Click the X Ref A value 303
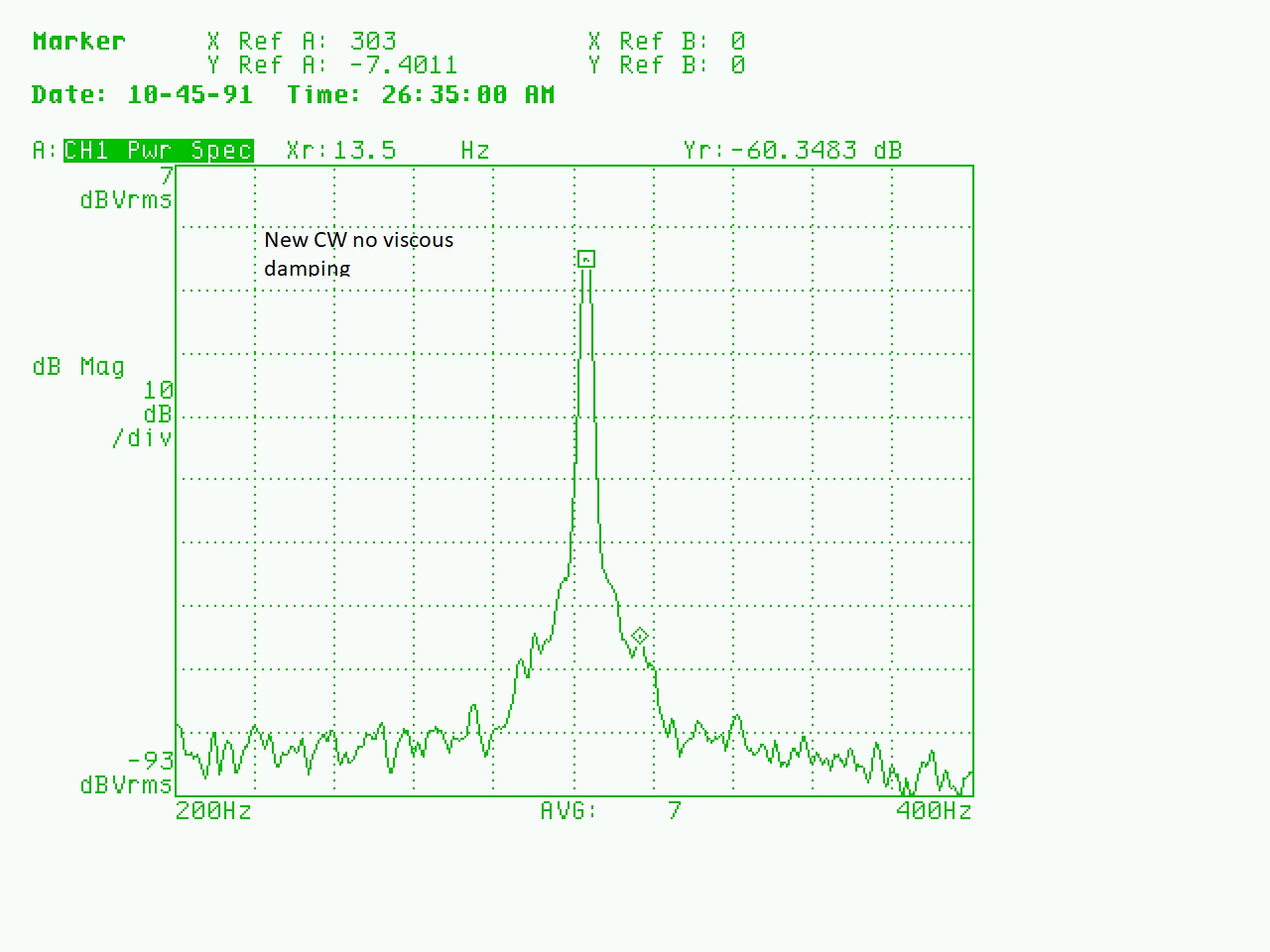 (373, 42)
